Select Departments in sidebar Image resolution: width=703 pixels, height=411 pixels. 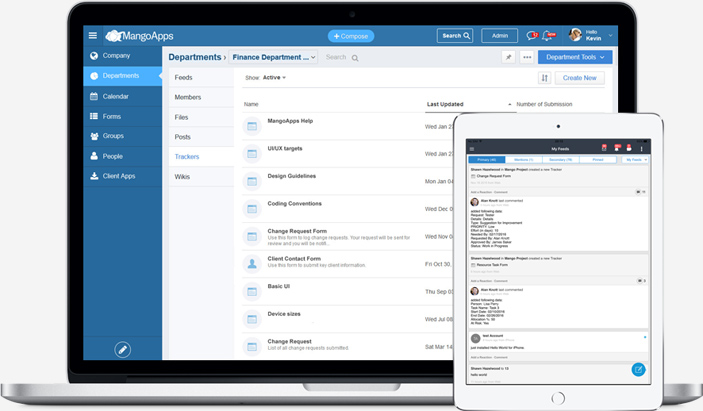tap(122, 76)
